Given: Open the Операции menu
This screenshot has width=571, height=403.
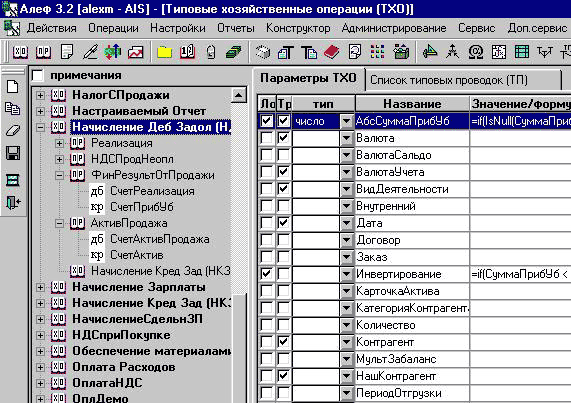Looking at the screenshot, I should 113,28.
